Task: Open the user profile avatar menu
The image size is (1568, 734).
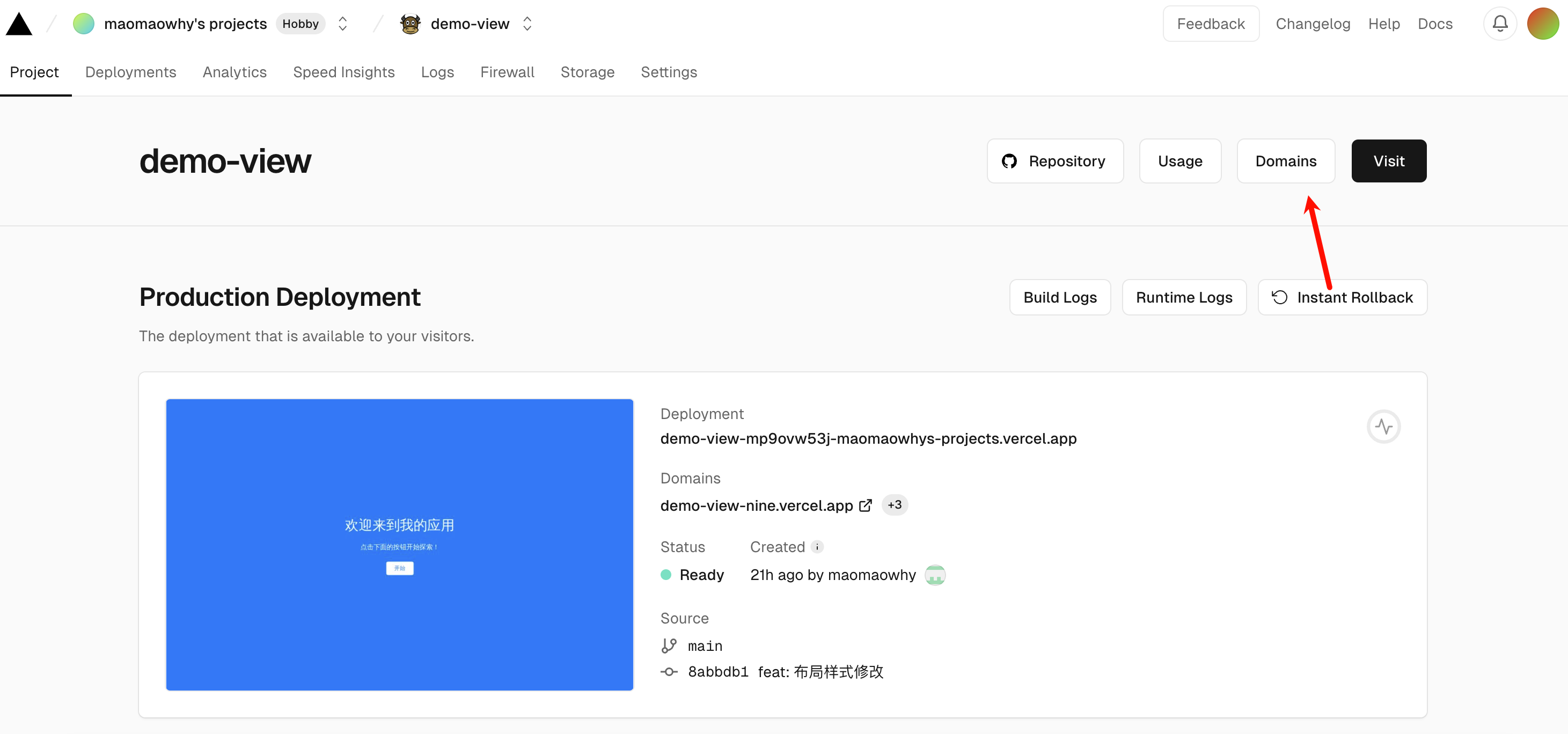Action: 1543,24
